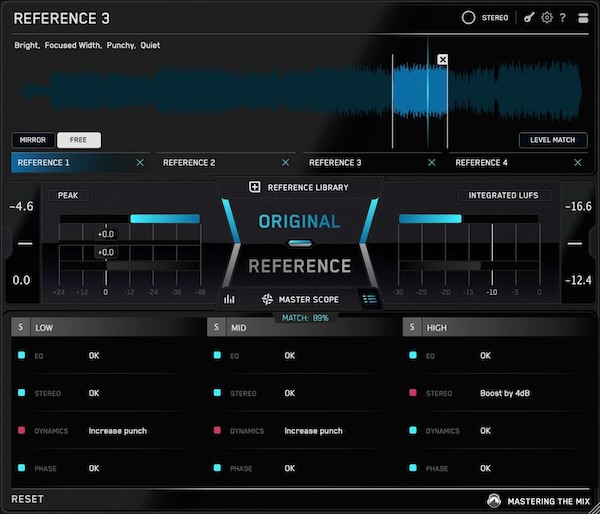Open the Integrated LUFS mode dropdown
The width and height of the screenshot is (600, 514).
[504, 196]
